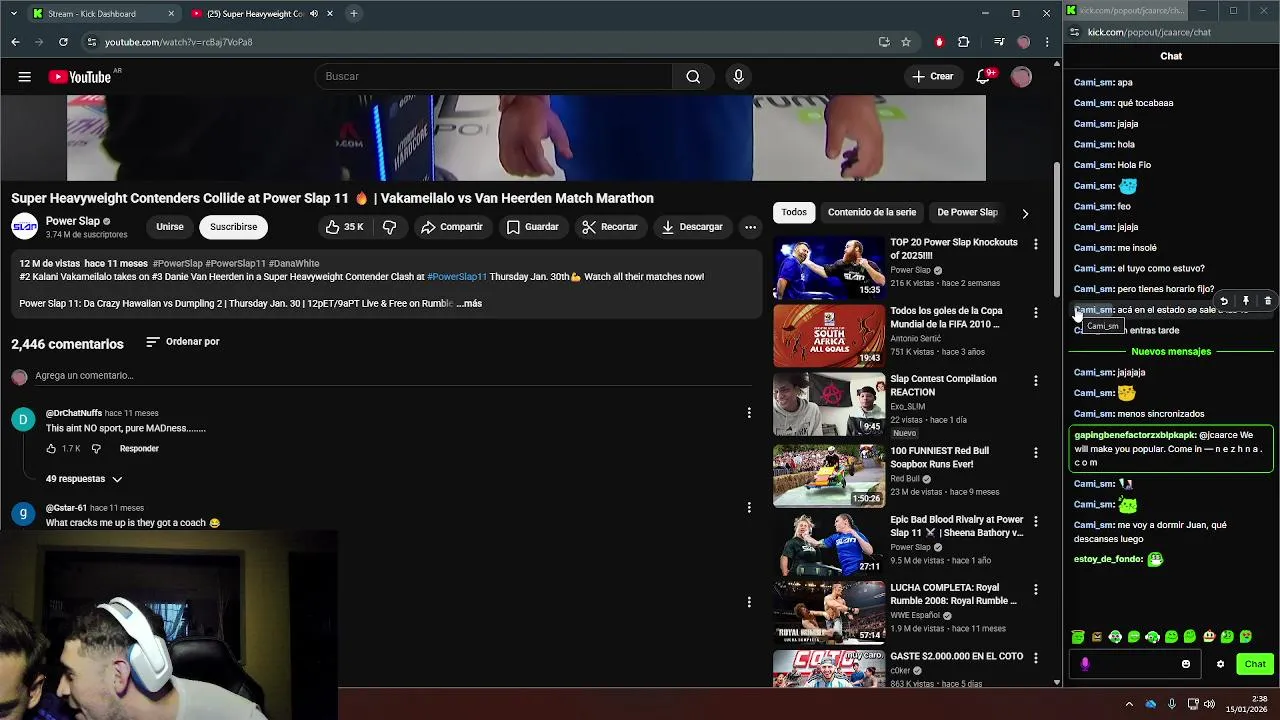Expand 49 respuestas replies
Viewport: 1280px width, 720px height.
pyautogui.click(x=84, y=479)
